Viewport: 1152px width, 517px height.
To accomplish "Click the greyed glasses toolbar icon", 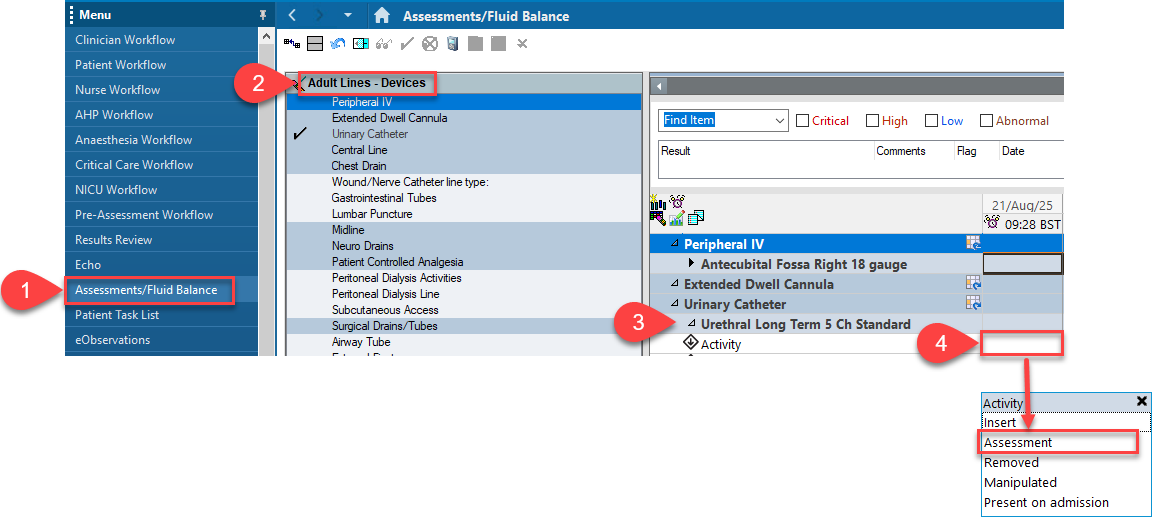I will coord(384,44).
